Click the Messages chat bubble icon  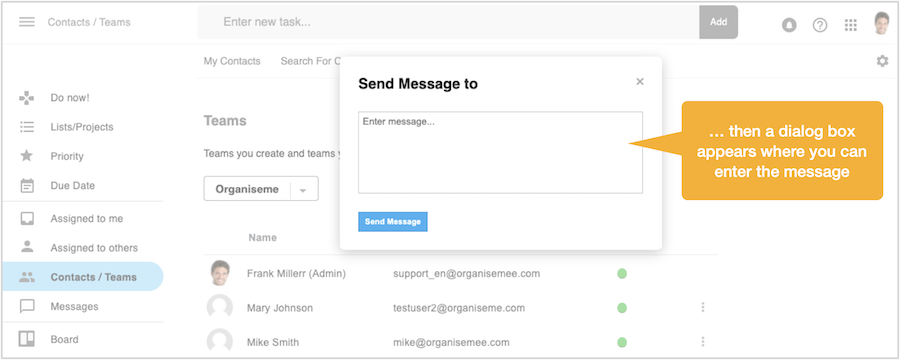pyautogui.click(x=27, y=306)
